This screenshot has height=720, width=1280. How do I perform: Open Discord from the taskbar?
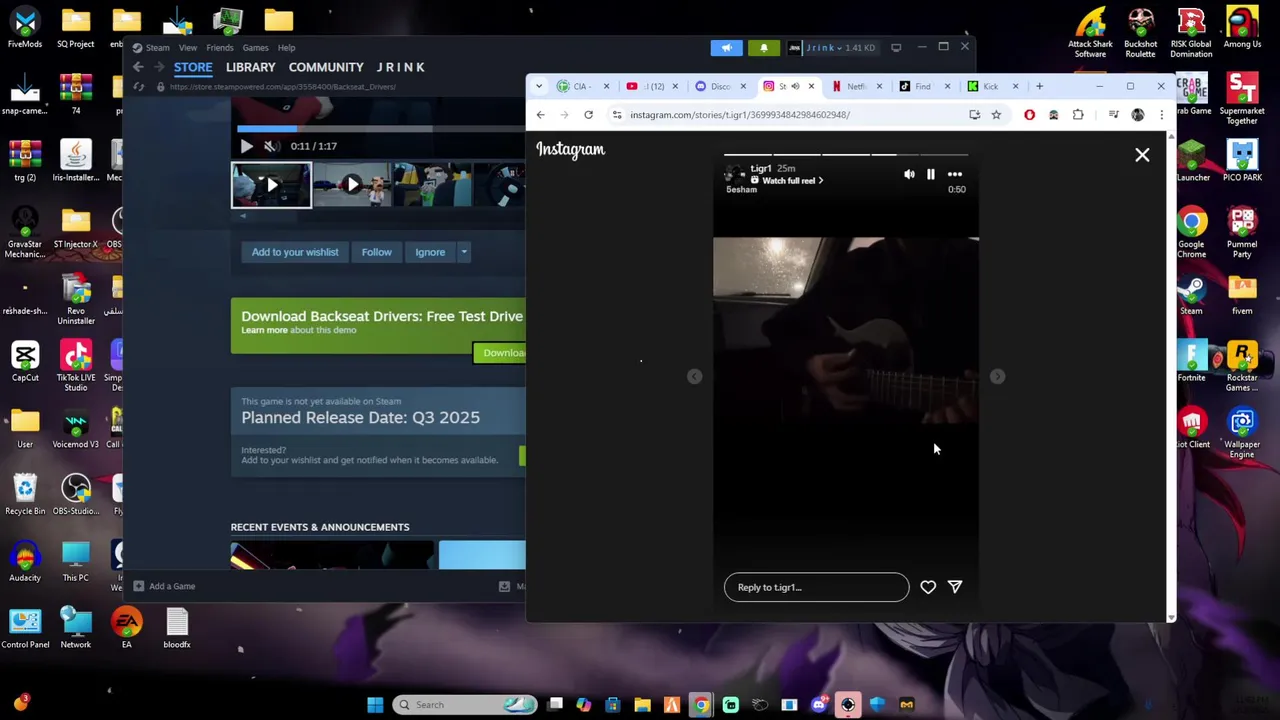tap(819, 705)
